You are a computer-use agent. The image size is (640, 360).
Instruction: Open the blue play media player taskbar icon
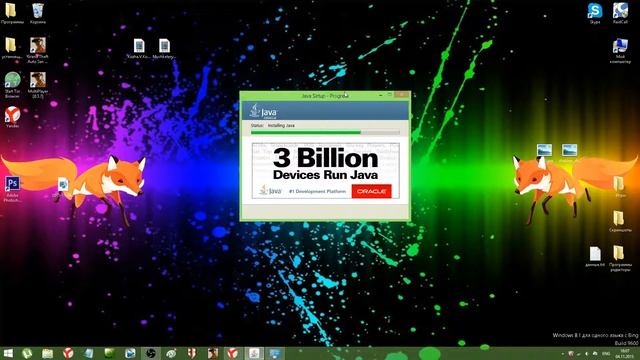pos(130,353)
